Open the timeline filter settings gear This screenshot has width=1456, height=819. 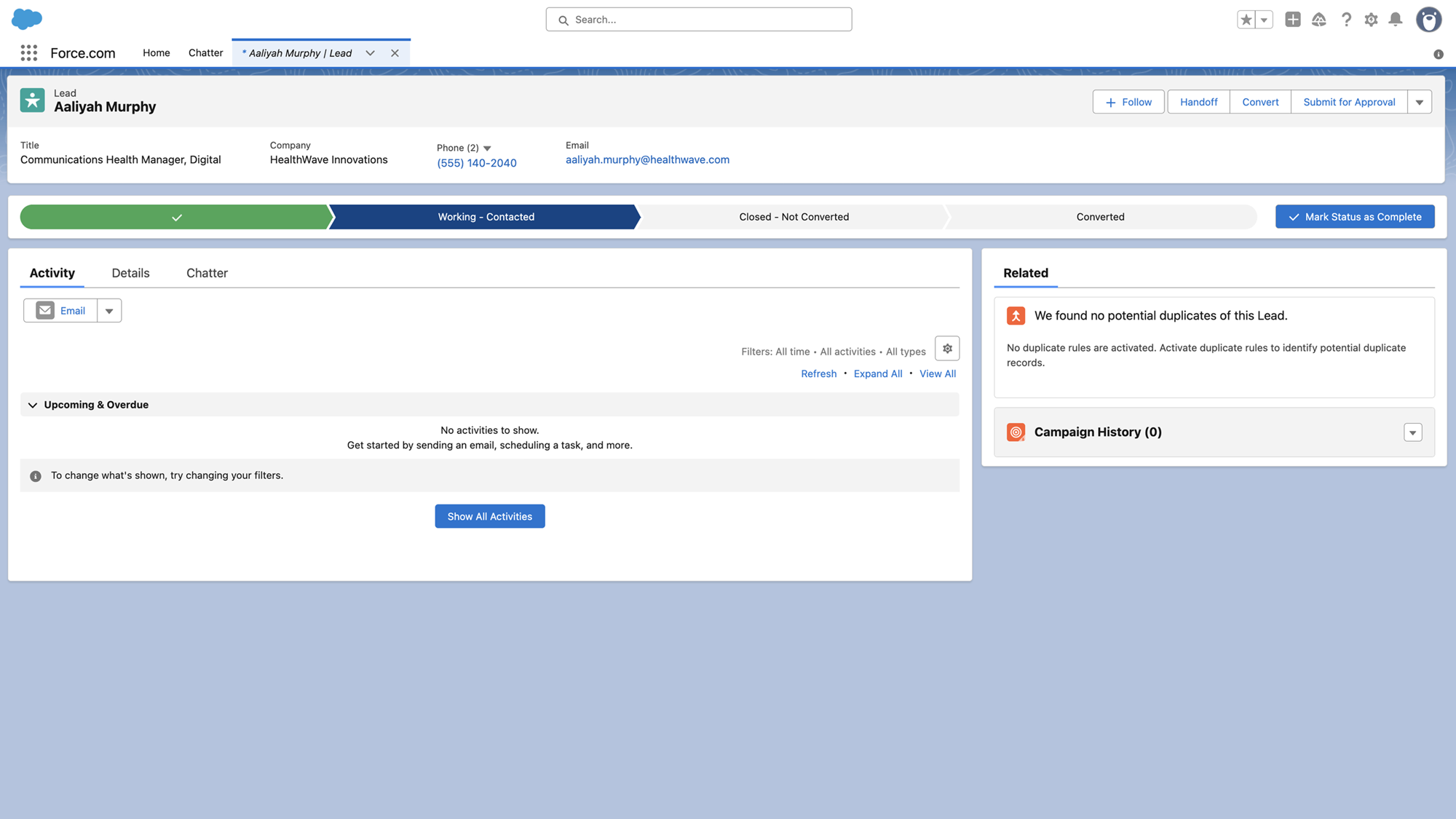(x=947, y=349)
